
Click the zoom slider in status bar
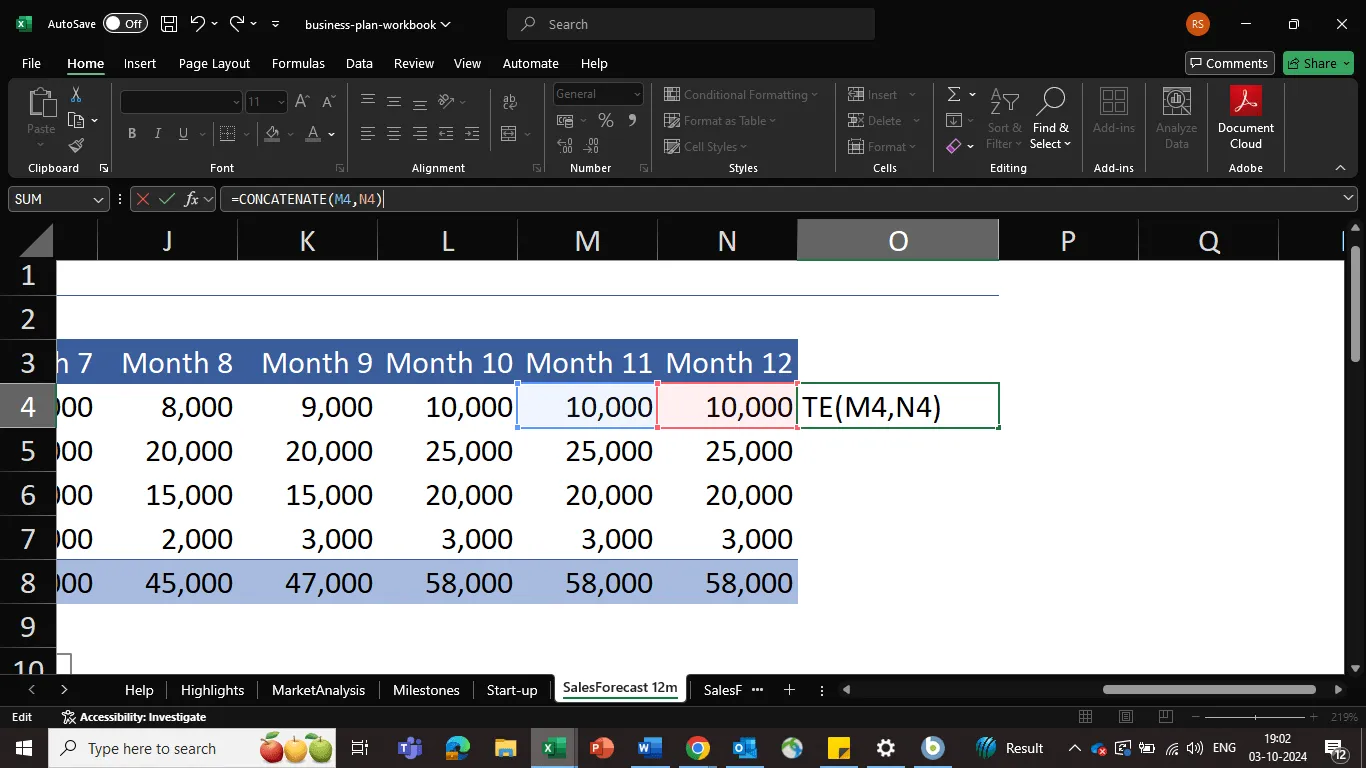(x=1257, y=717)
